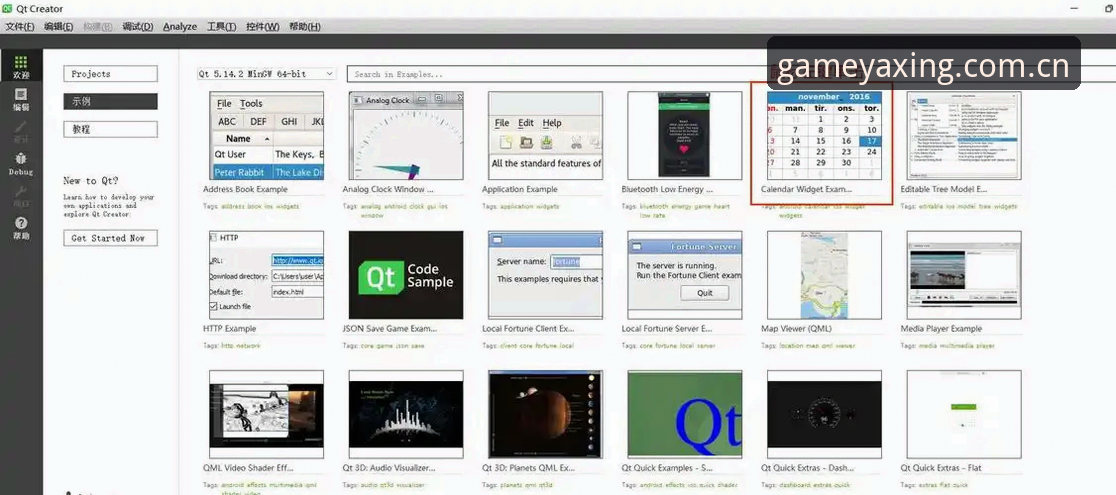
Task: Click the Address Book Example title
Action: tap(246, 189)
